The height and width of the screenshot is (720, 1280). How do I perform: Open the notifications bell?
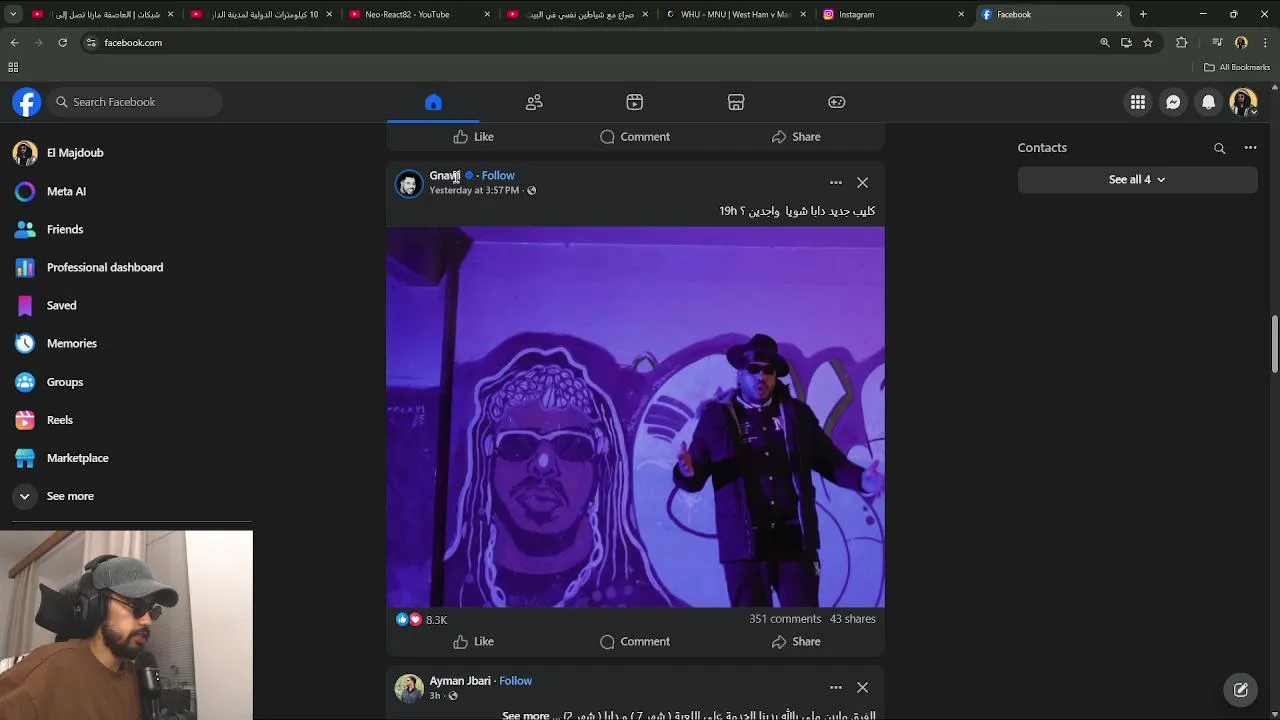(x=1208, y=102)
